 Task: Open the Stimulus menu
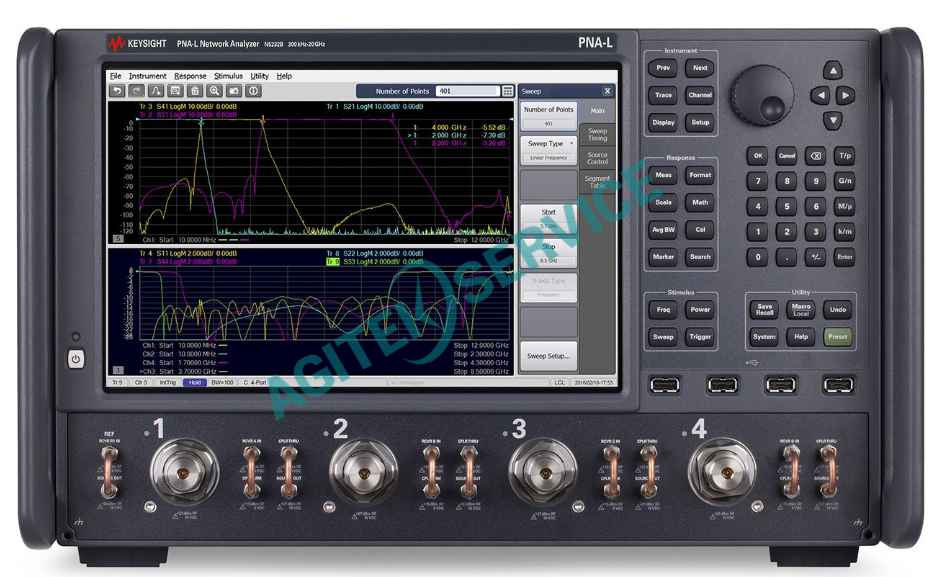tap(228, 76)
